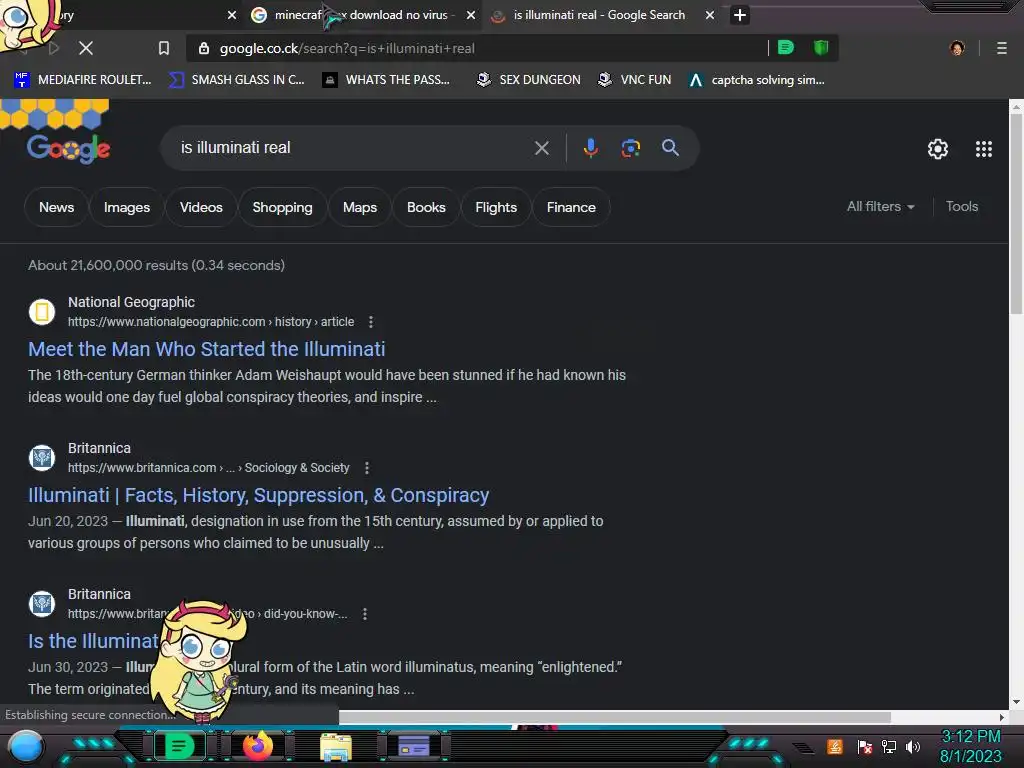Open the Start orb on taskbar
Image resolution: width=1024 pixels, height=768 pixels.
[x=26, y=748]
